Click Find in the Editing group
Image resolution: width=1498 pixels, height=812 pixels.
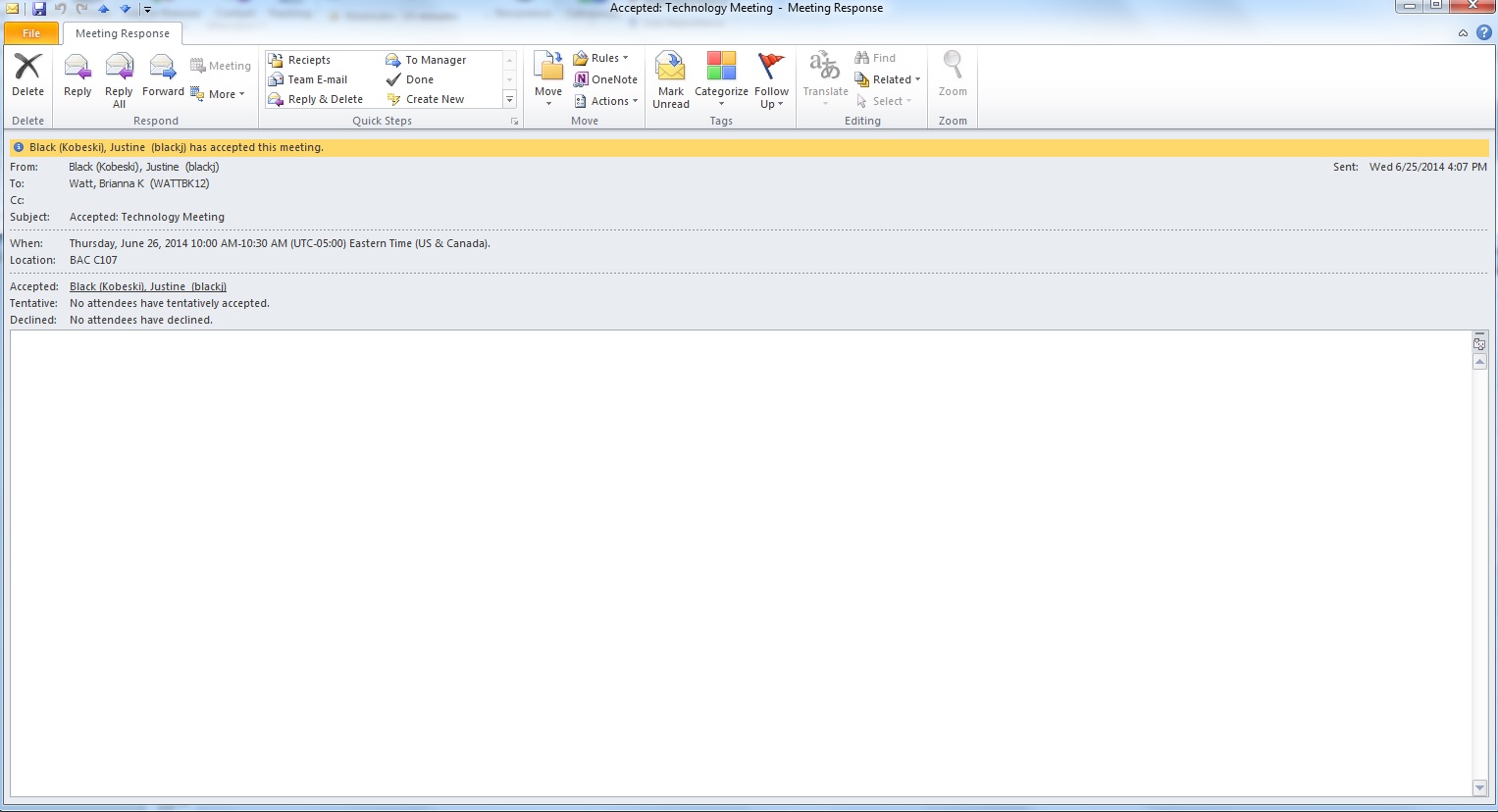pos(875,58)
